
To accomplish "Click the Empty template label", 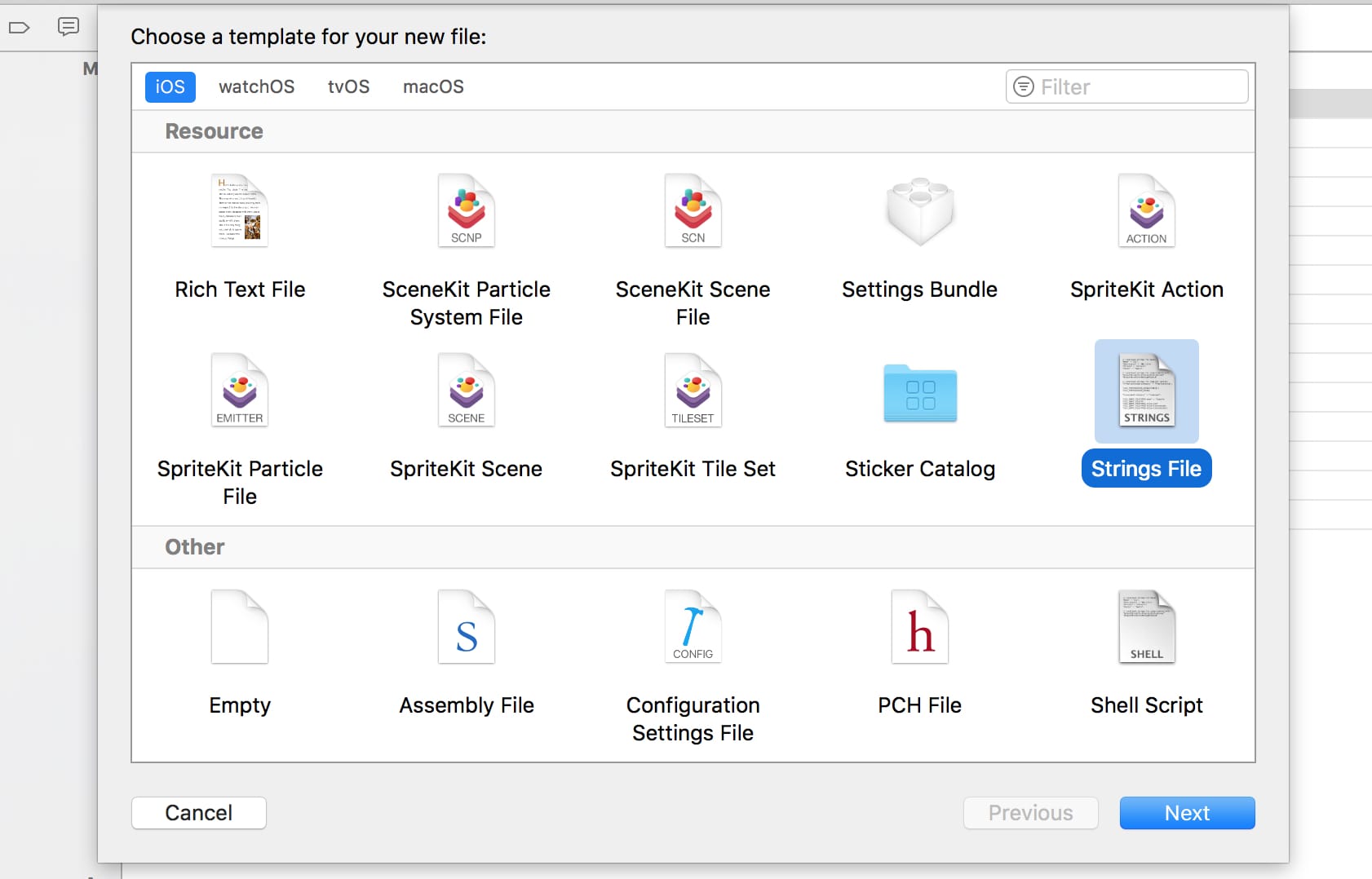I will click(x=240, y=705).
